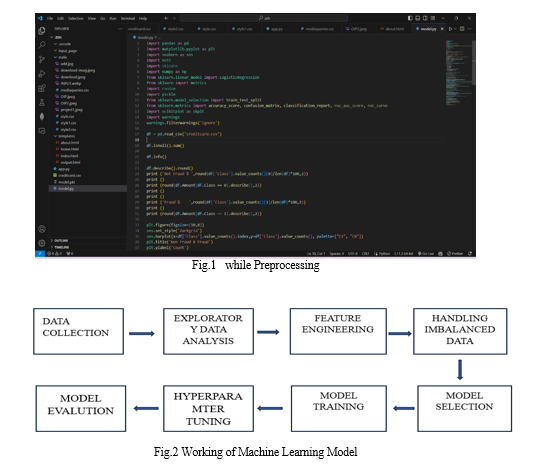Click the command center search box
Viewport: 537px width, 466px height.
264,18
